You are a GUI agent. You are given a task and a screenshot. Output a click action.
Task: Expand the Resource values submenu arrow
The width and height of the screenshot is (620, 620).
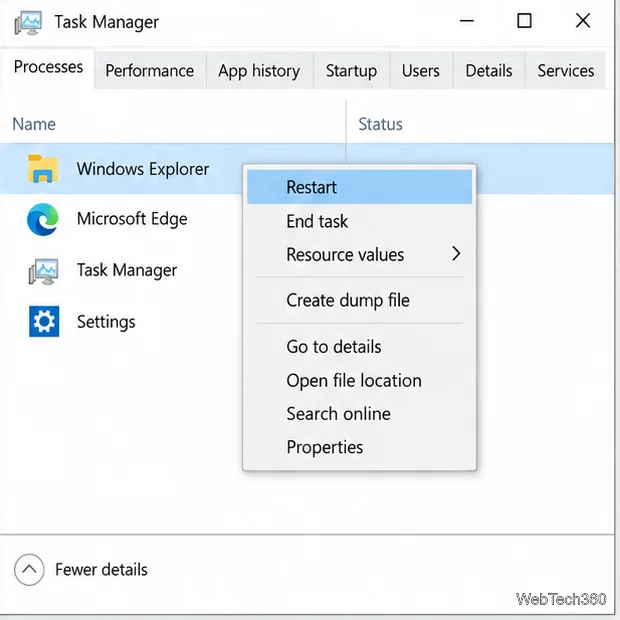click(456, 253)
